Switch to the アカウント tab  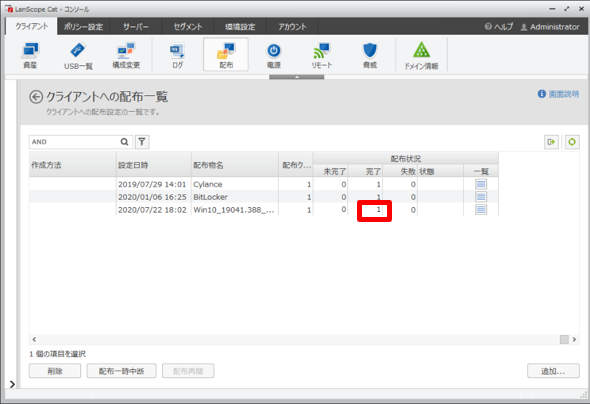292,26
